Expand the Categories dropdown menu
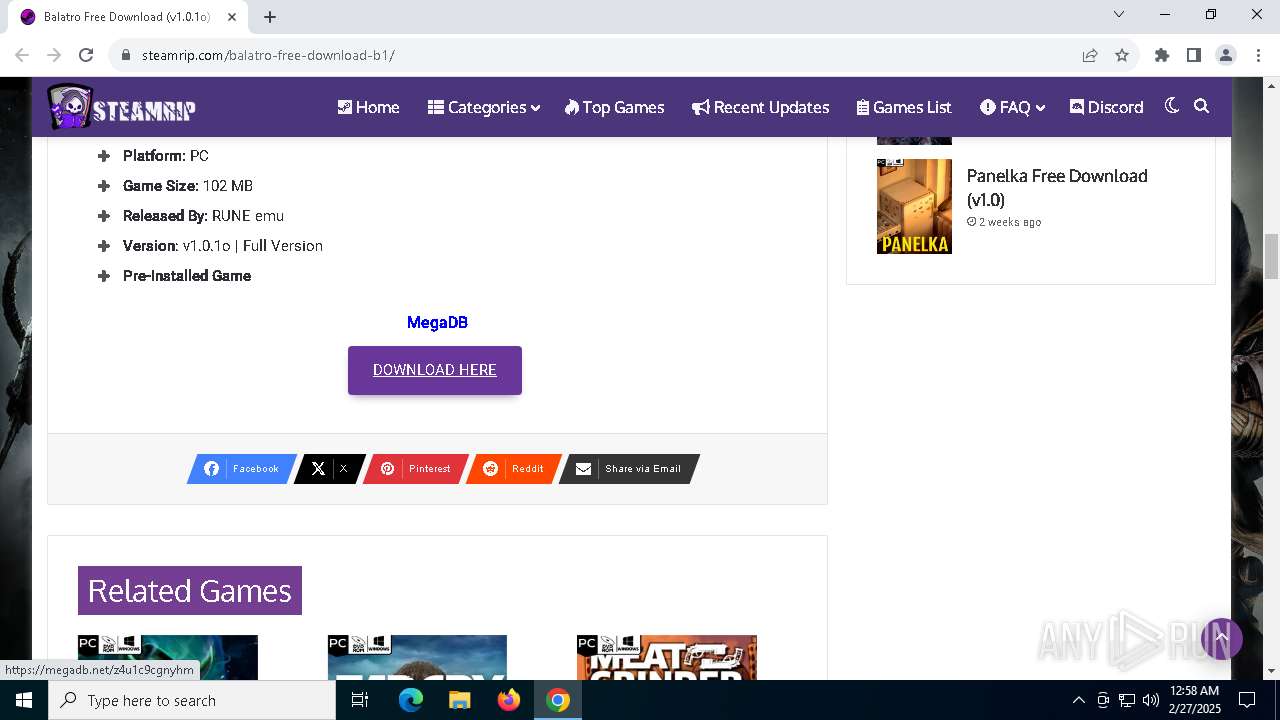The image size is (1280, 720). [x=484, y=107]
